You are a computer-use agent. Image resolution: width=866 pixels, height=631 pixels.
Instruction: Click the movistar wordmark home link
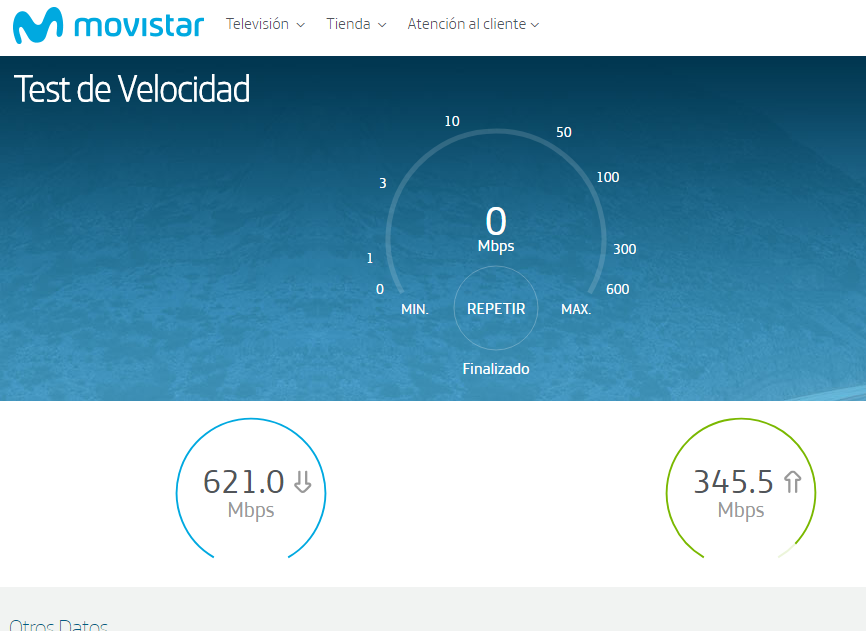(139, 25)
